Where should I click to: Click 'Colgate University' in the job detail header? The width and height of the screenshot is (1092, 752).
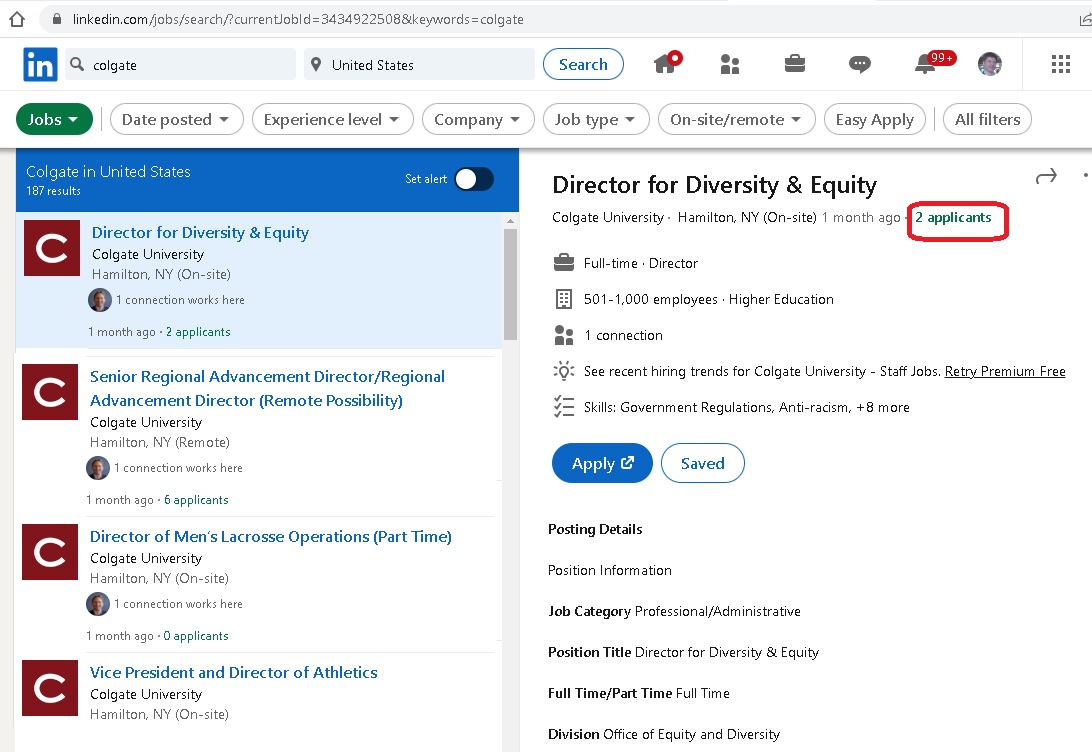tap(608, 217)
